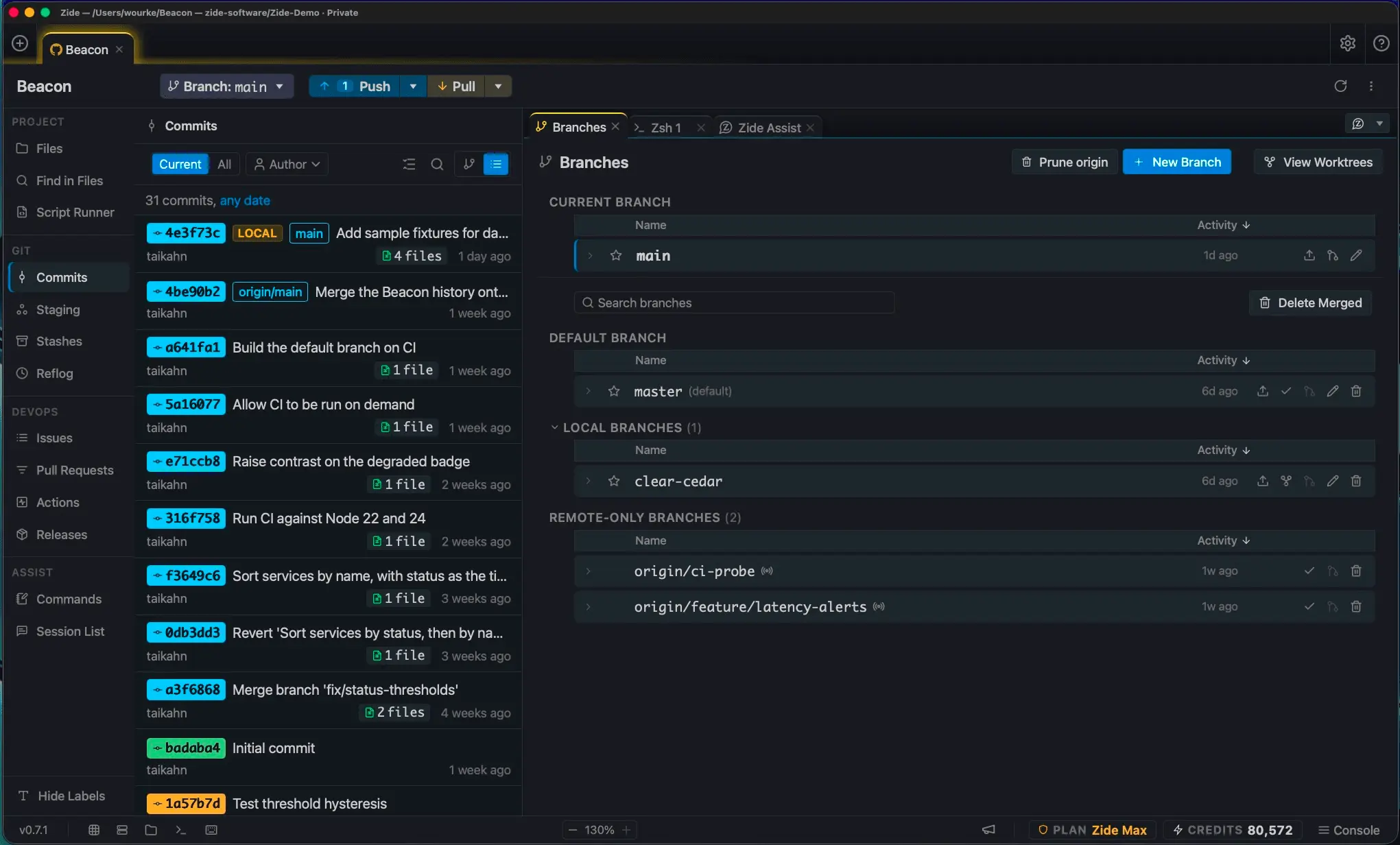Image resolution: width=1400 pixels, height=845 pixels.
Task: Open worktree icon on clear-cedar row
Action: 1286,481
